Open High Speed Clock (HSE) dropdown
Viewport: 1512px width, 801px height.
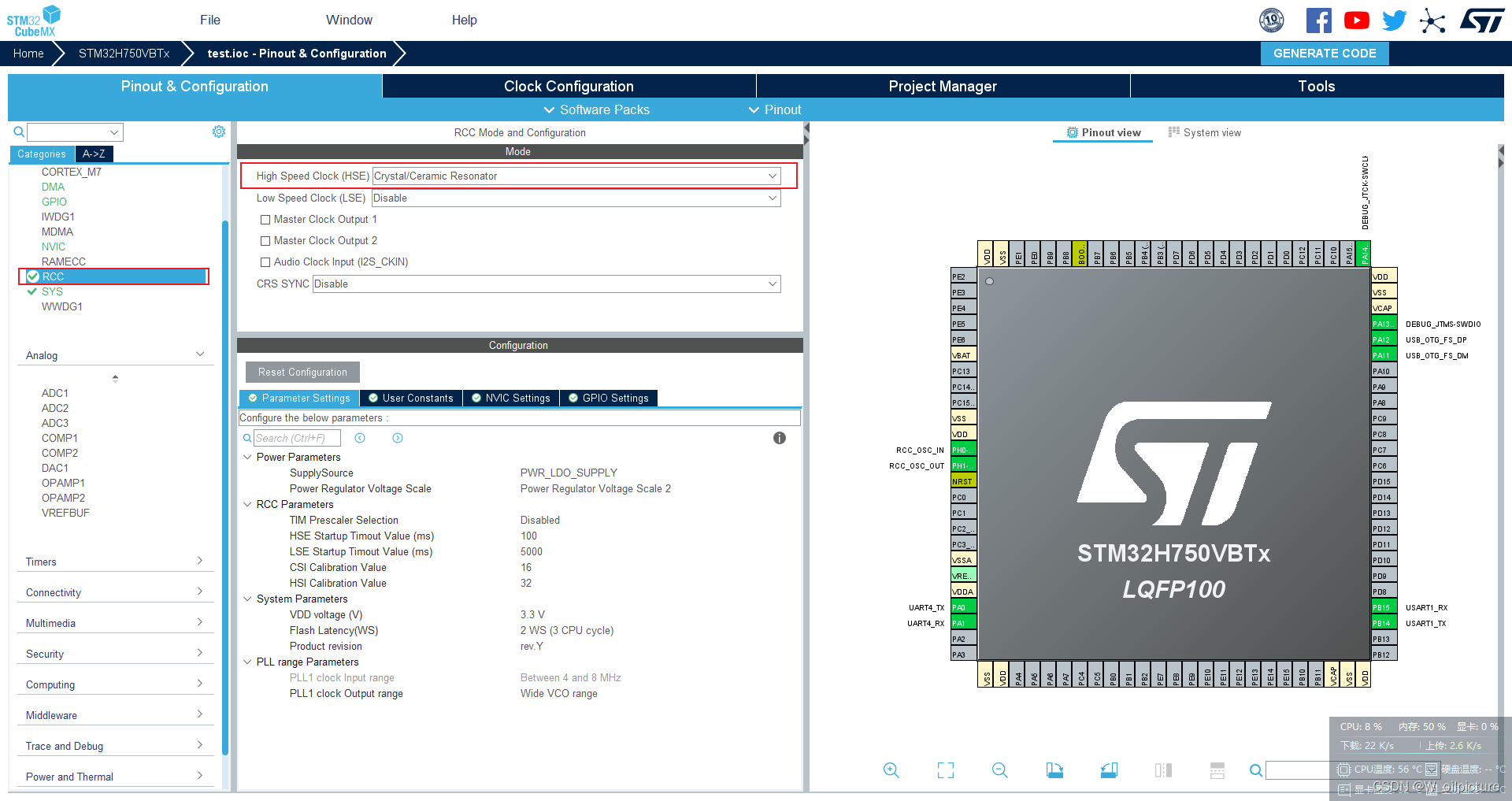click(576, 176)
